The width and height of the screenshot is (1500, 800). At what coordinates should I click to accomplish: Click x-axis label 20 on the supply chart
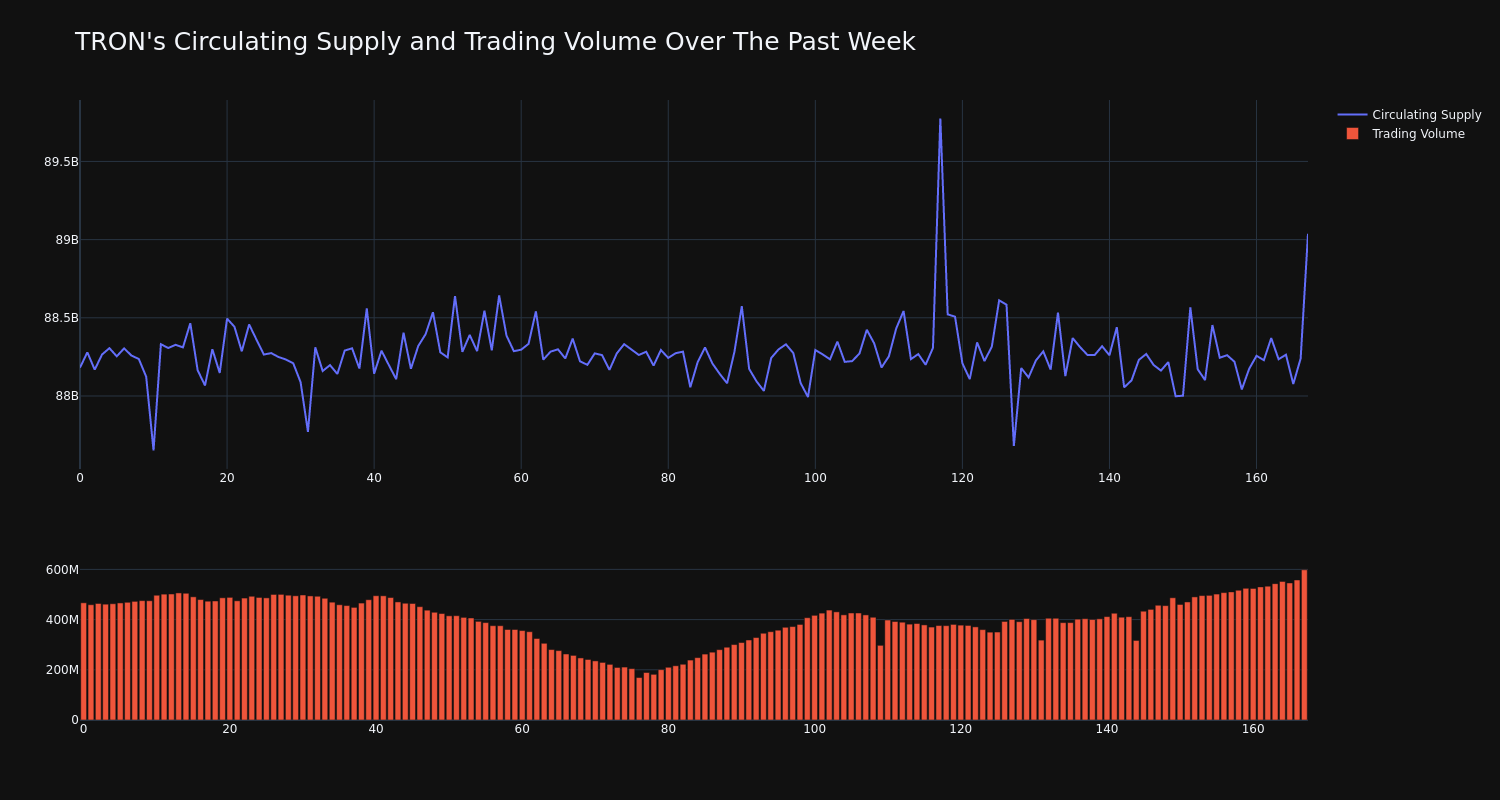pos(227,478)
